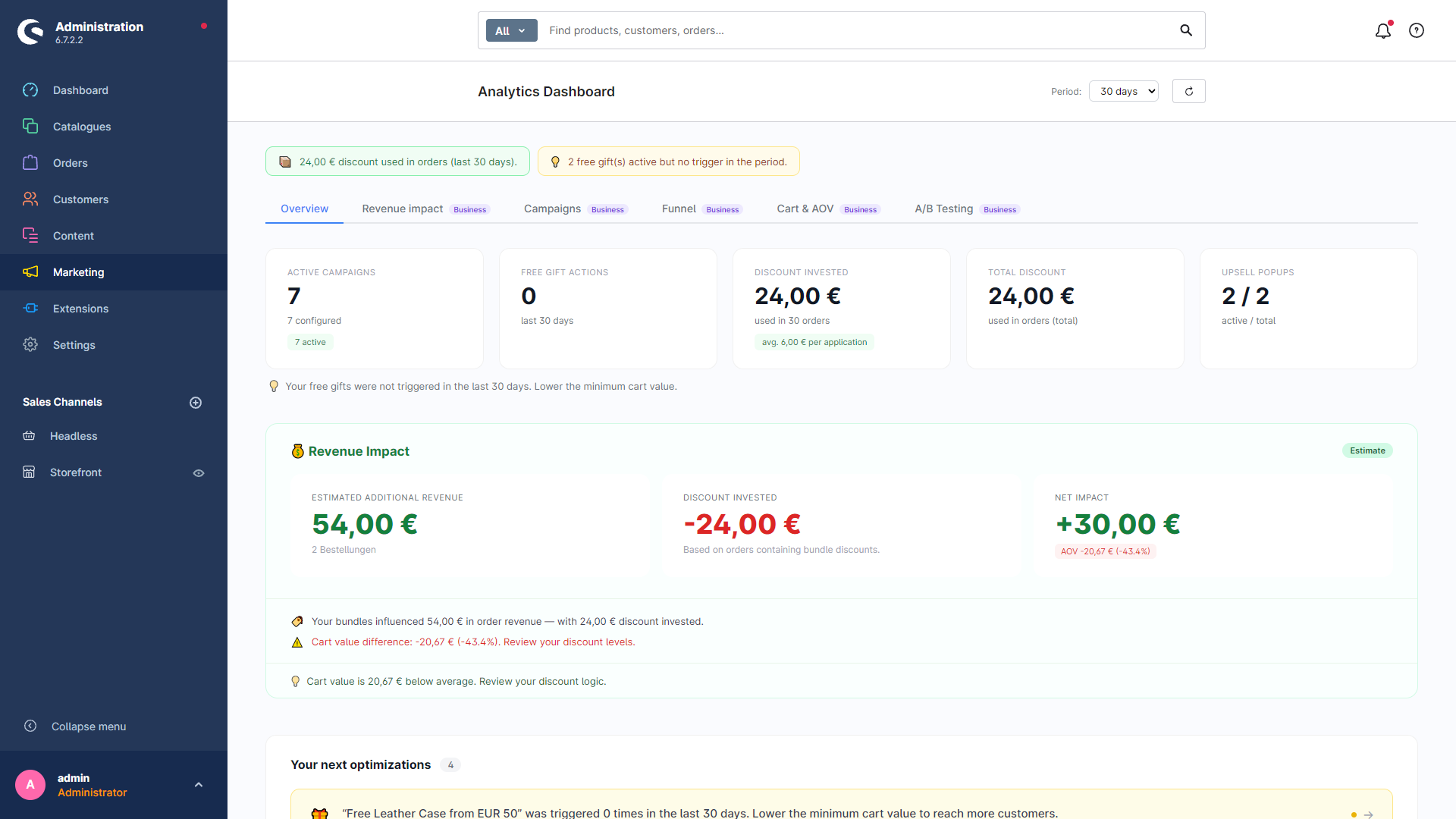Click the admin avatar circle
This screenshot has height=819, width=1456.
(30, 785)
